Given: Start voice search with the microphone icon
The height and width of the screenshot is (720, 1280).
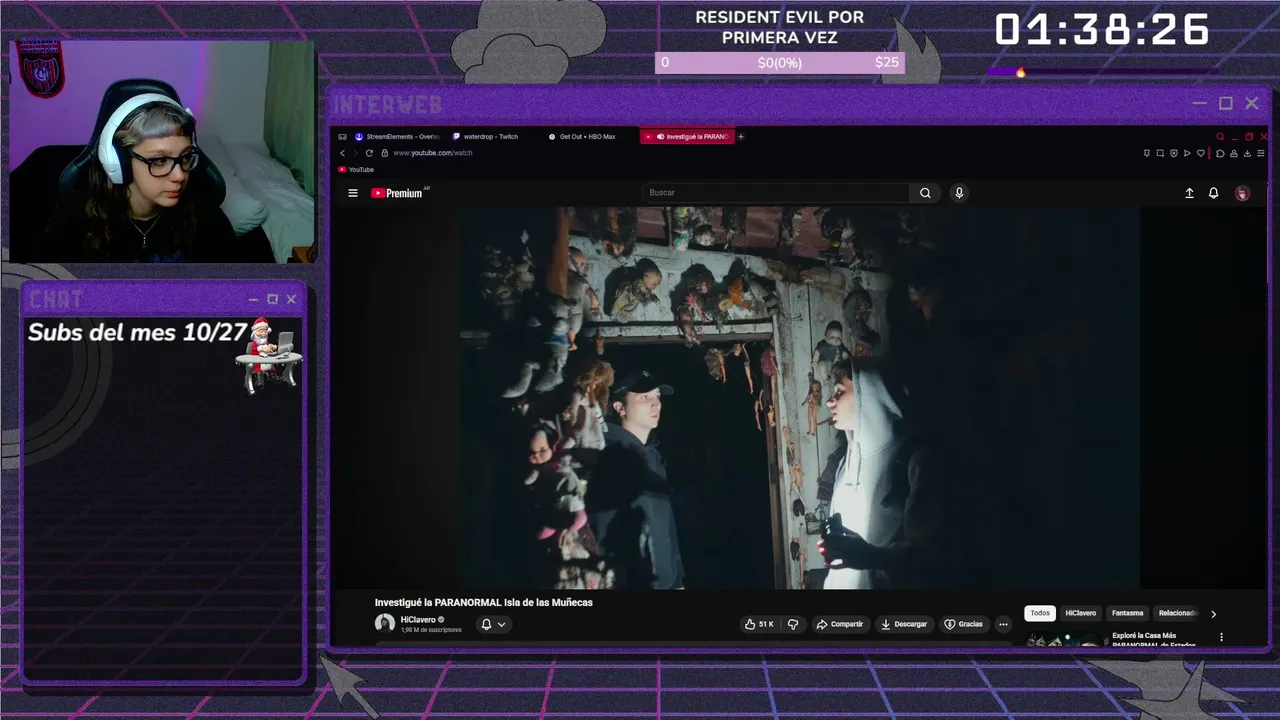Looking at the screenshot, I should pyautogui.click(x=959, y=193).
